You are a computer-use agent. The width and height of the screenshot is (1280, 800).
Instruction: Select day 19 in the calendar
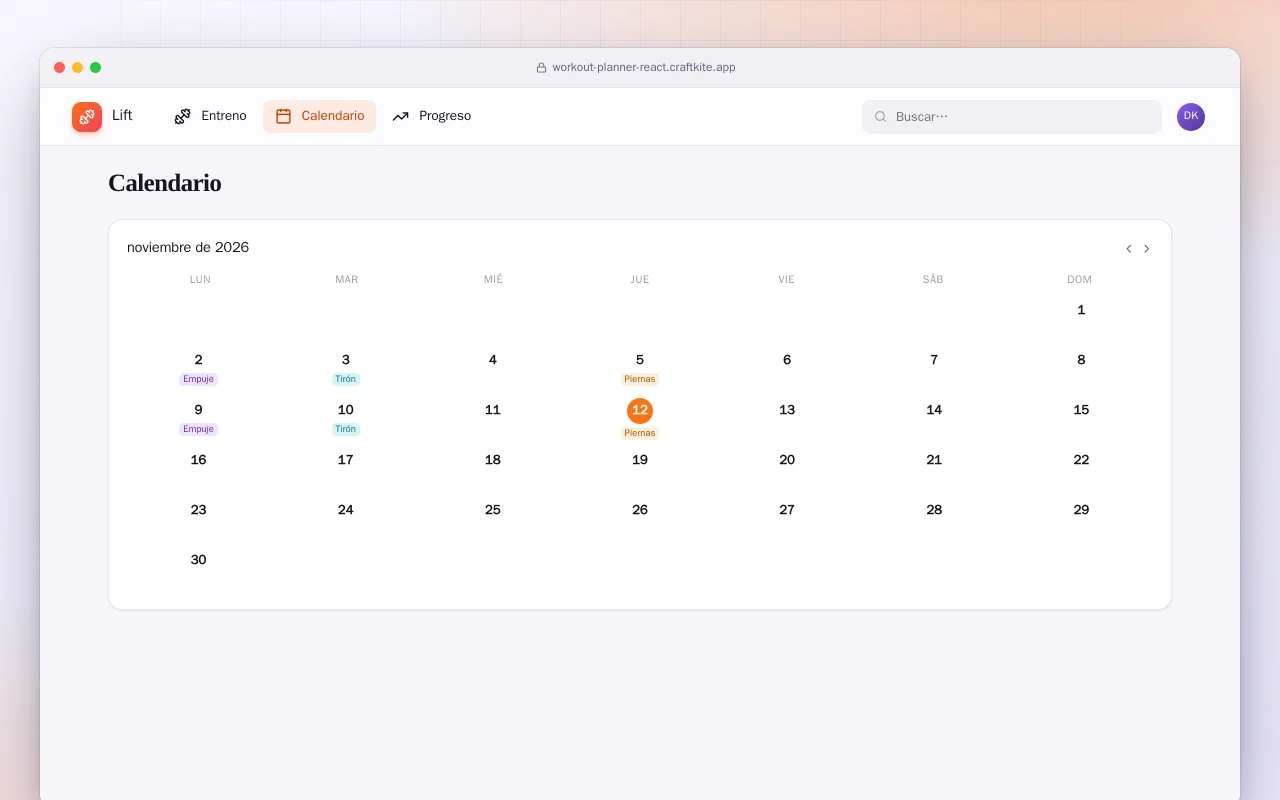[x=640, y=460]
